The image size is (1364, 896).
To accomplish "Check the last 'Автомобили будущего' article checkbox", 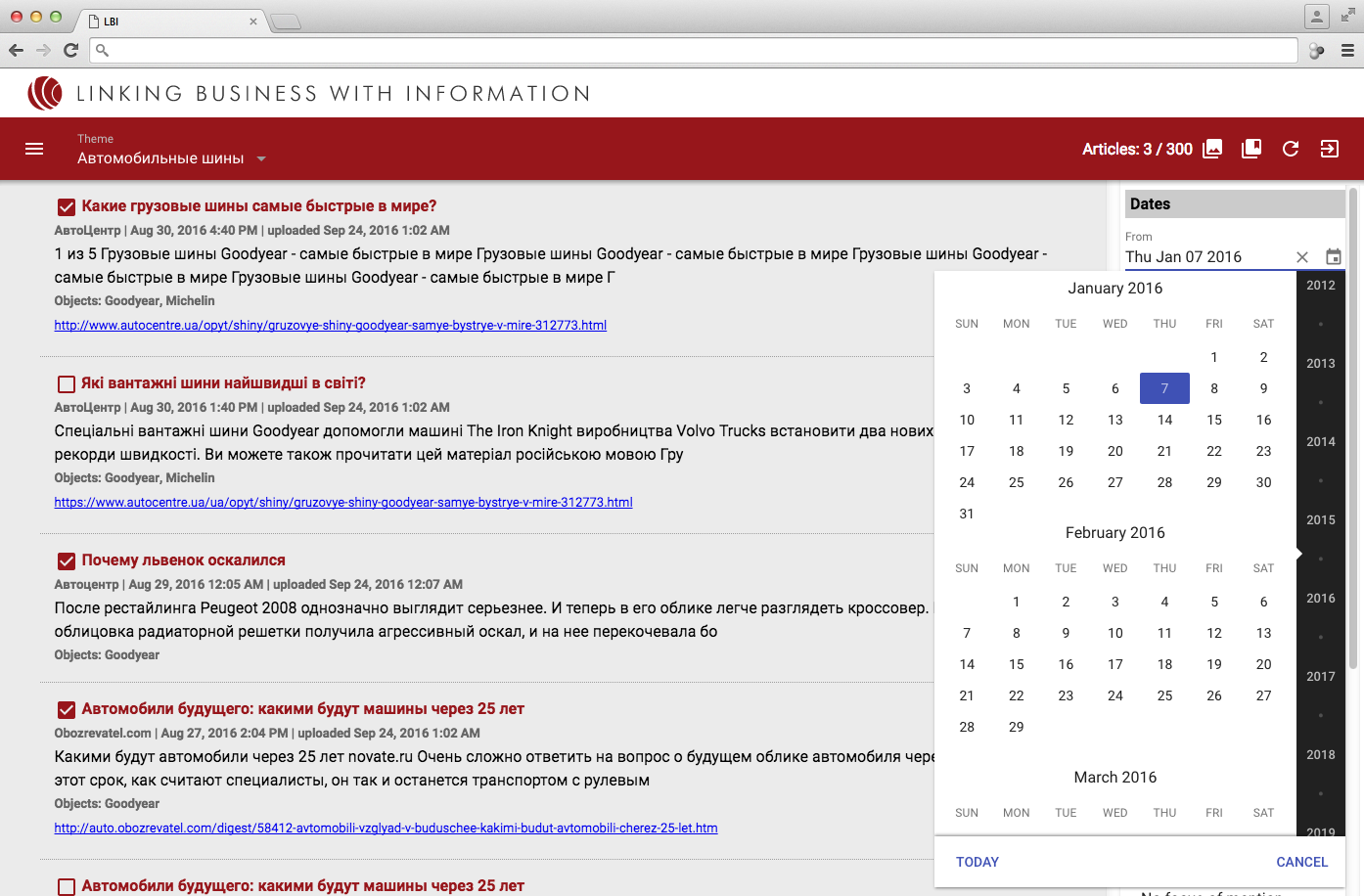I will (67, 886).
